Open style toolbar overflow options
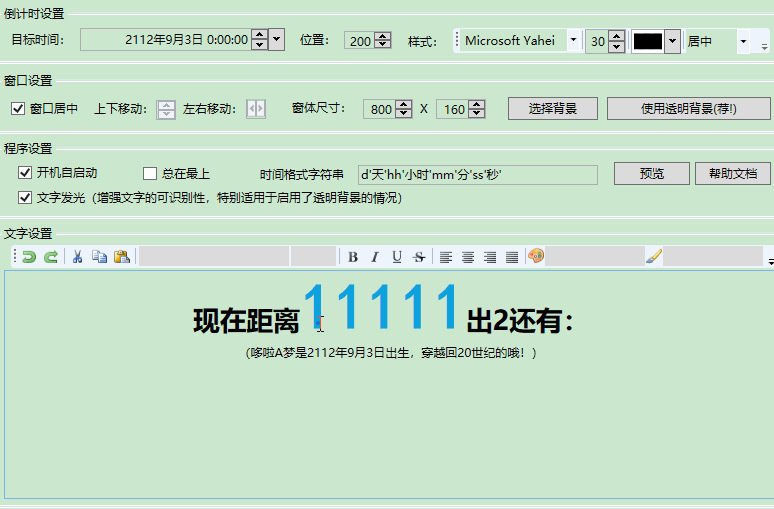This screenshot has height=509, width=774. click(x=764, y=47)
